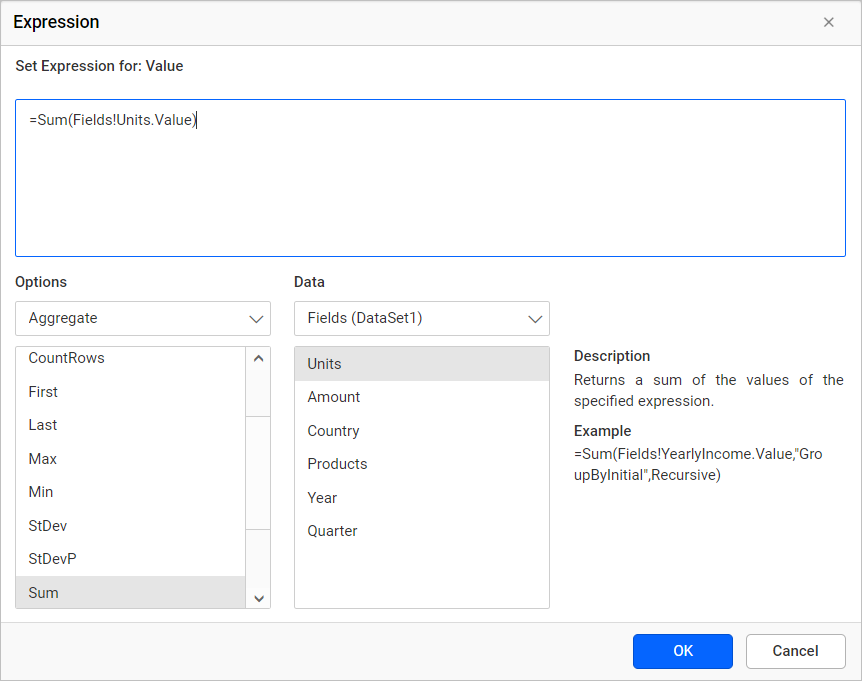862x681 pixels.
Task: Choose the Products field
Action: coord(422,464)
